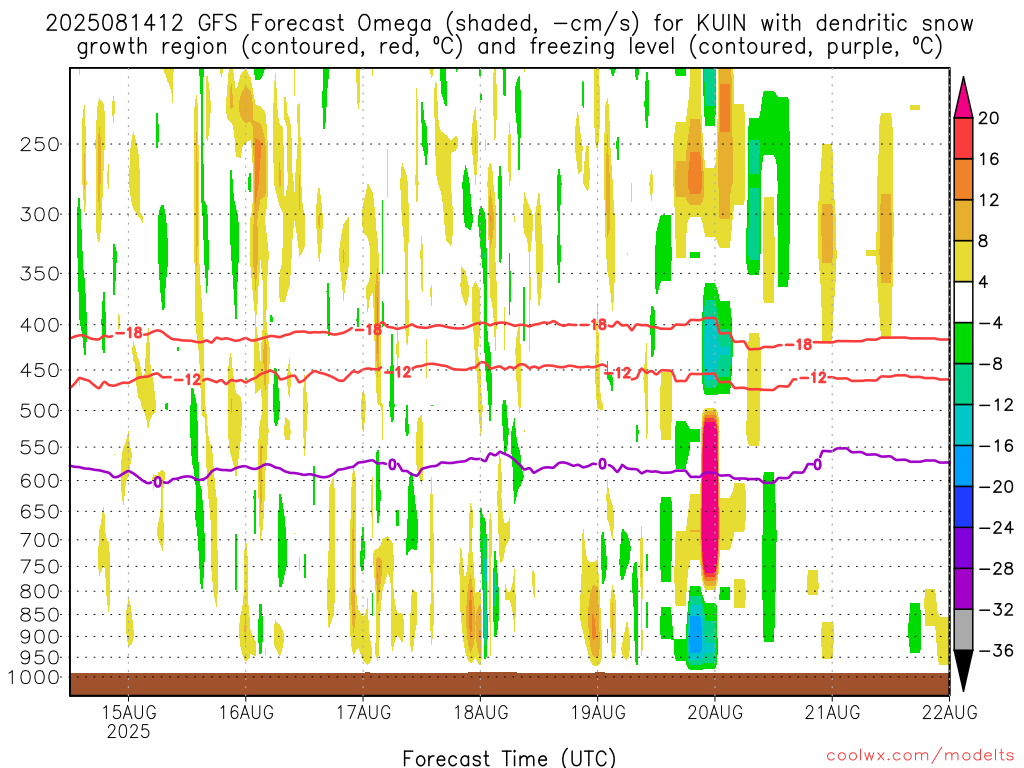
Task: Click the 850 pressure level label
Action: (40, 615)
